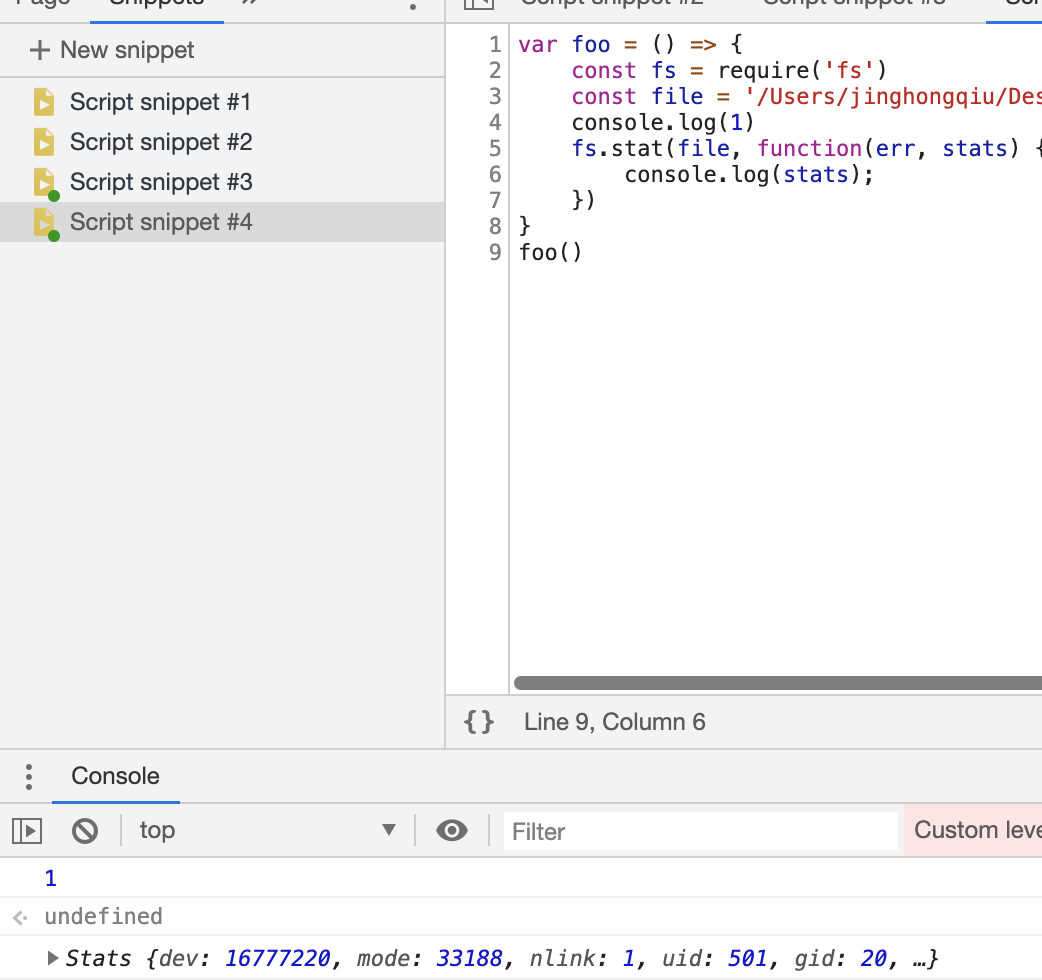The height and width of the screenshot is (980, 1042).
Task: Click the fs.stat(file, function code line
Action: tap(806, 148)
